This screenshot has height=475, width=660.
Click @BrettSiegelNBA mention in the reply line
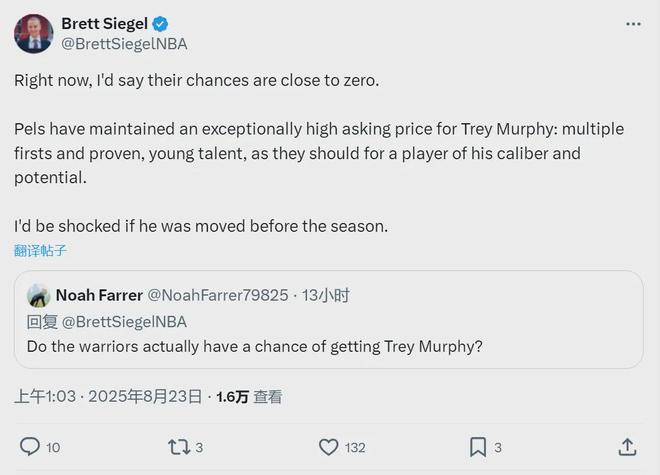click(125, 321)
